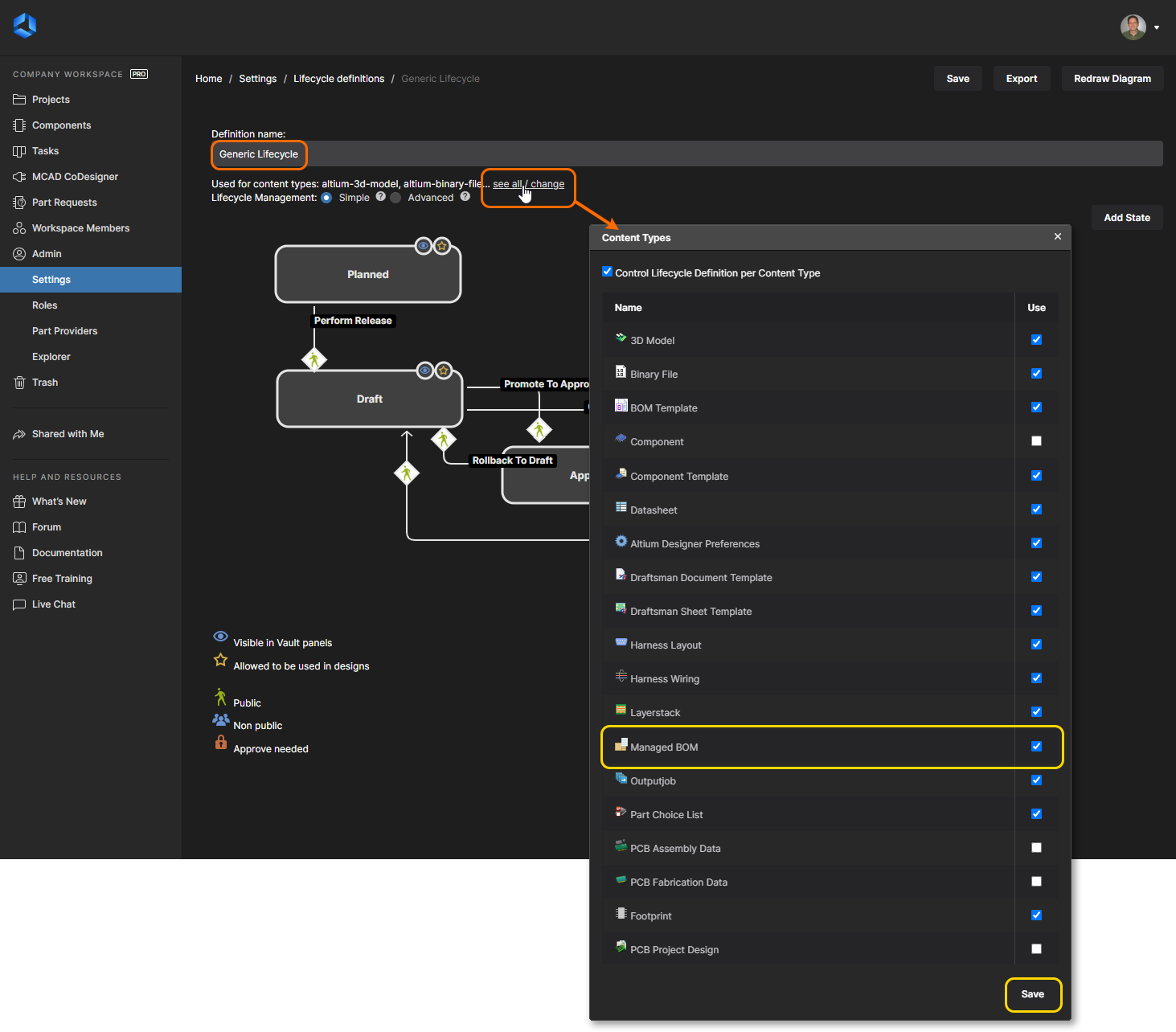The image size is (1176, 1032).
Task: Open Part Requests page
Action: point(64,203)
